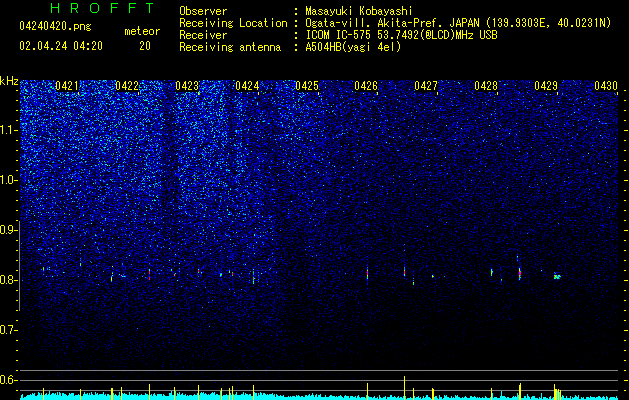Click the Receiving Location field label

click(233, 23)
